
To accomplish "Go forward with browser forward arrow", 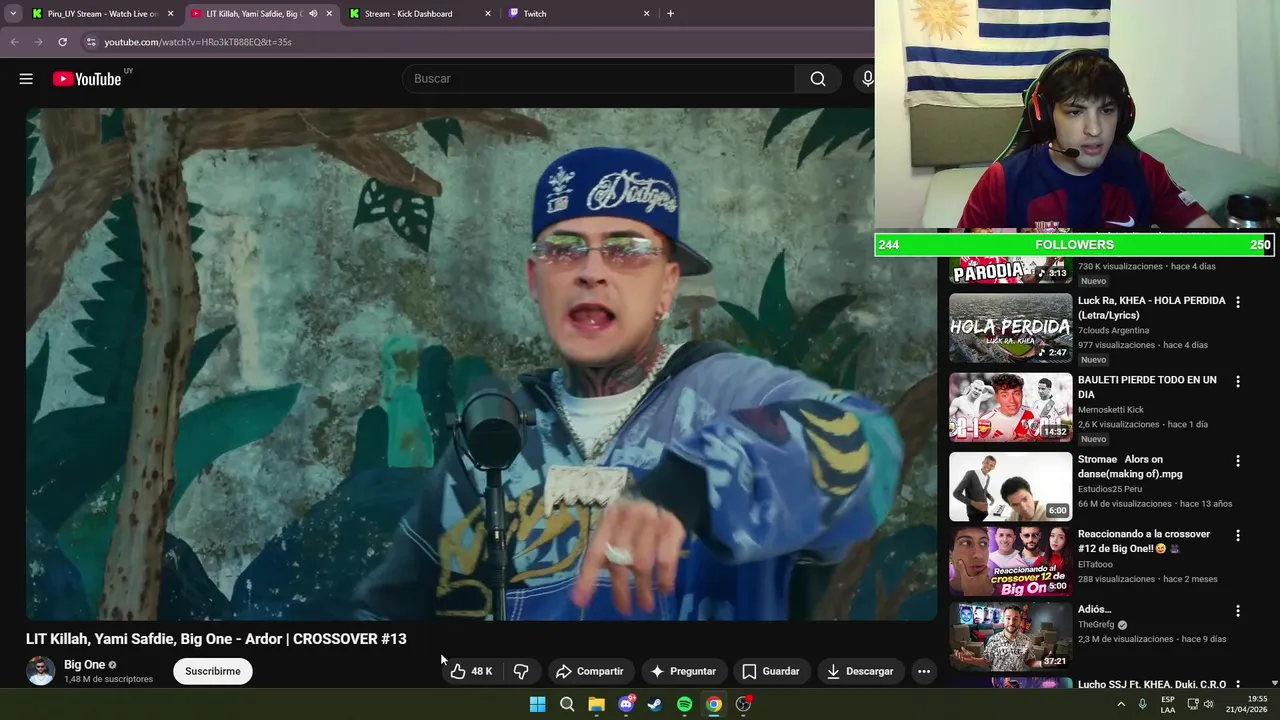I will 38,42.
